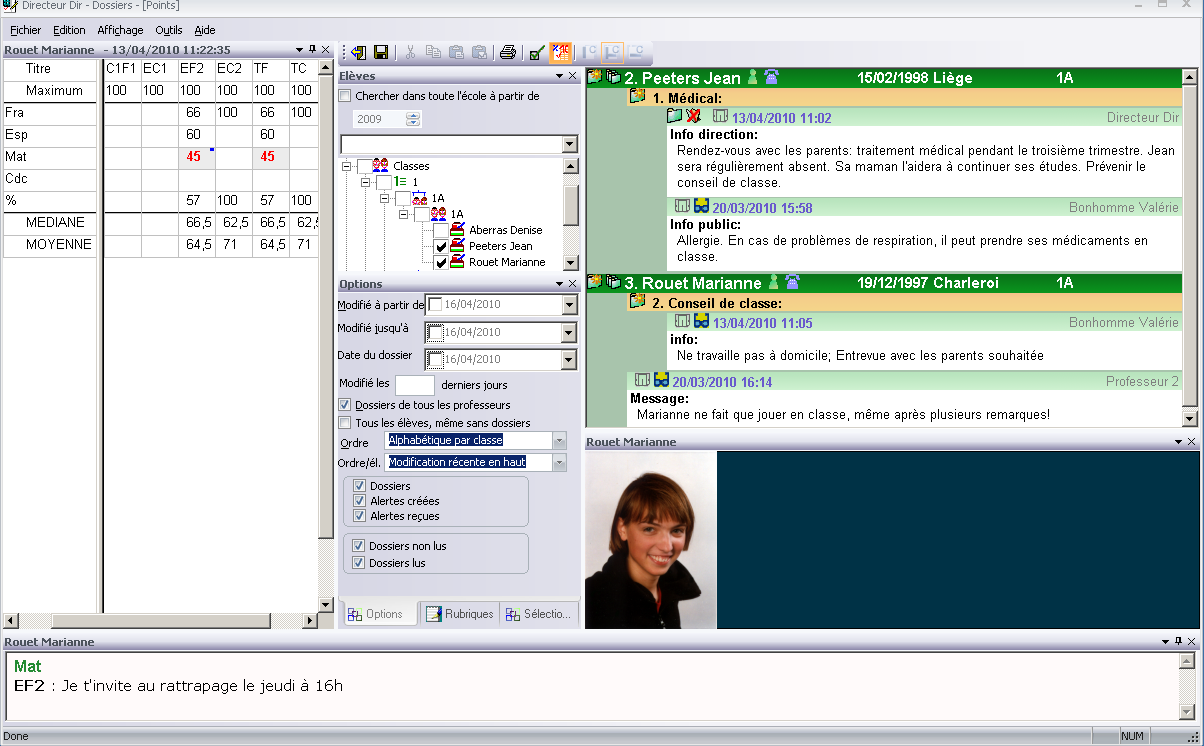Click the green person icon beside Peeters Jean
The height and width of the screenshot is (746, 1204).
click(x=753, y=77)
